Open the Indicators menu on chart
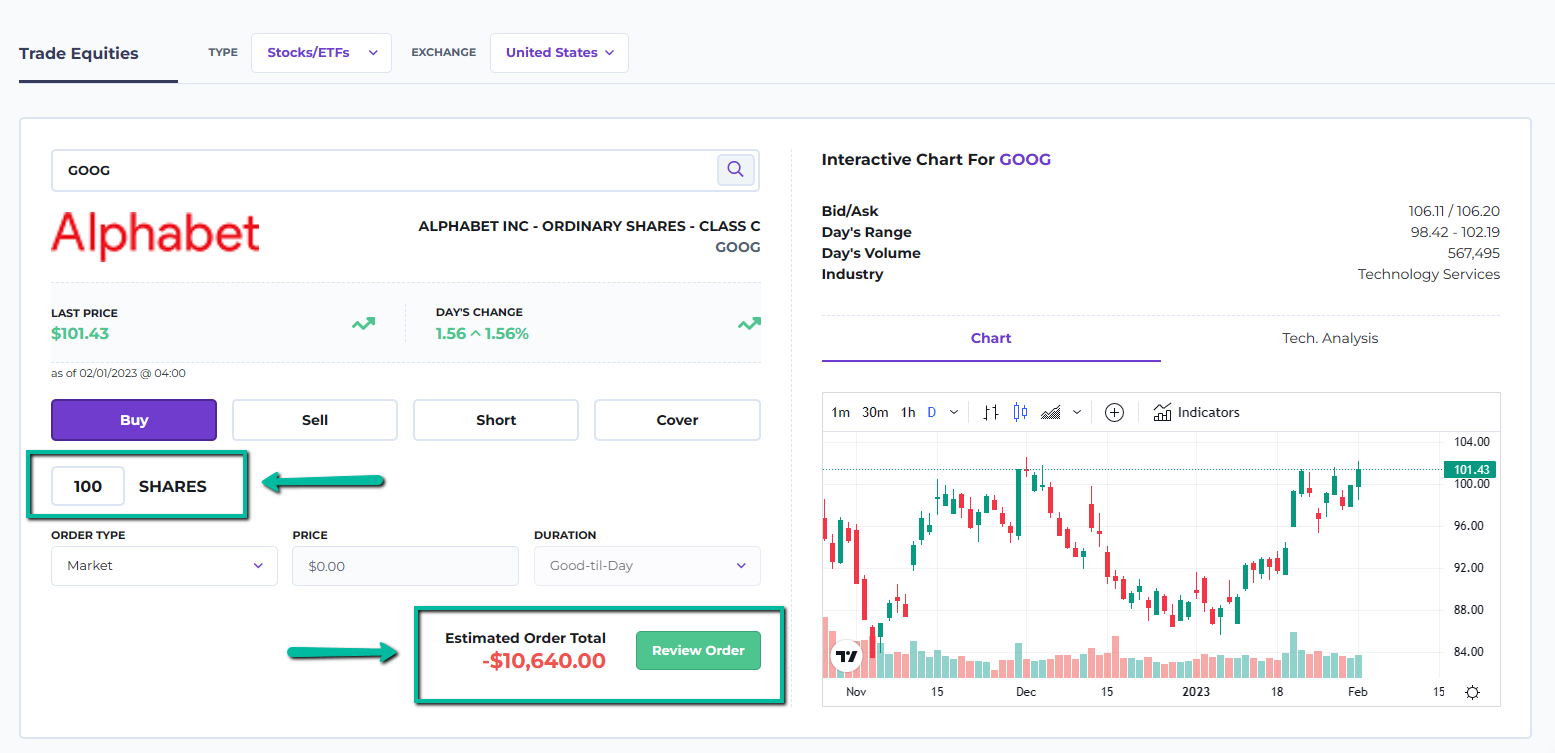 [x=1196, y=412]
